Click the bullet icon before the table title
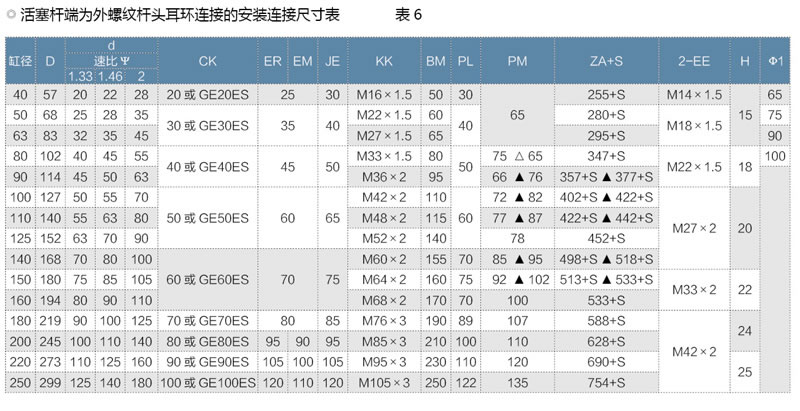 point(10,16)
